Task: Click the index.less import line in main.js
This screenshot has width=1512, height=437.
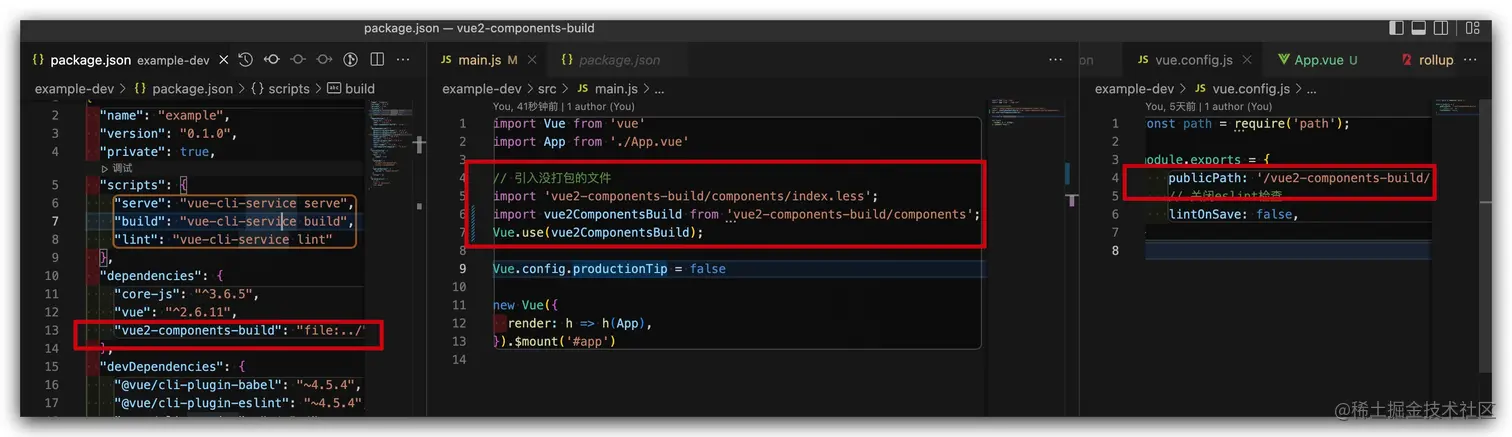Action: point(685,196)
